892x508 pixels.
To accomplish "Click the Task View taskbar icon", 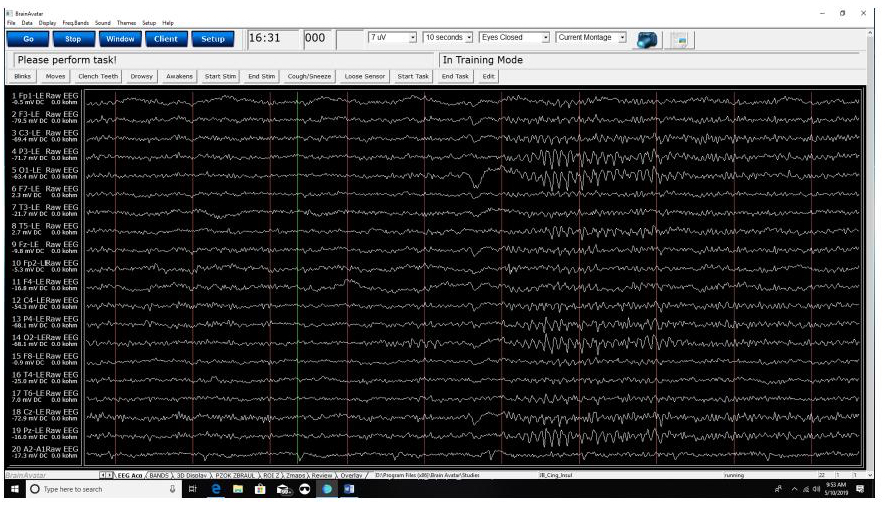I will [x=193, y=490].
